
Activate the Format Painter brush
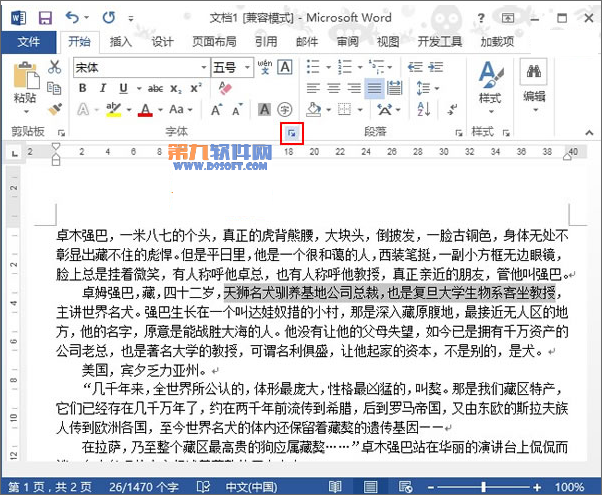(55, 109)
